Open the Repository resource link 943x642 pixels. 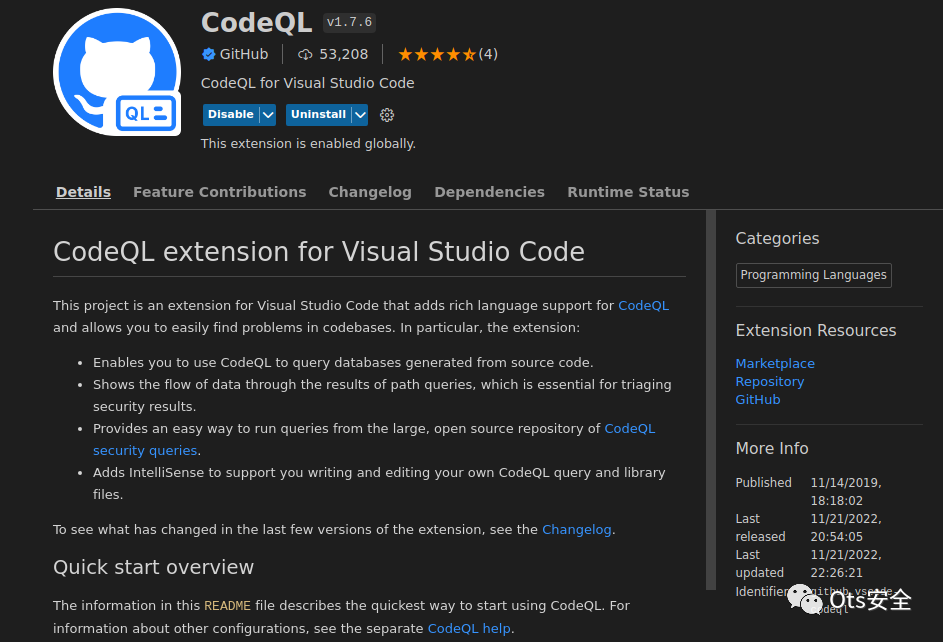coord(769,381)
